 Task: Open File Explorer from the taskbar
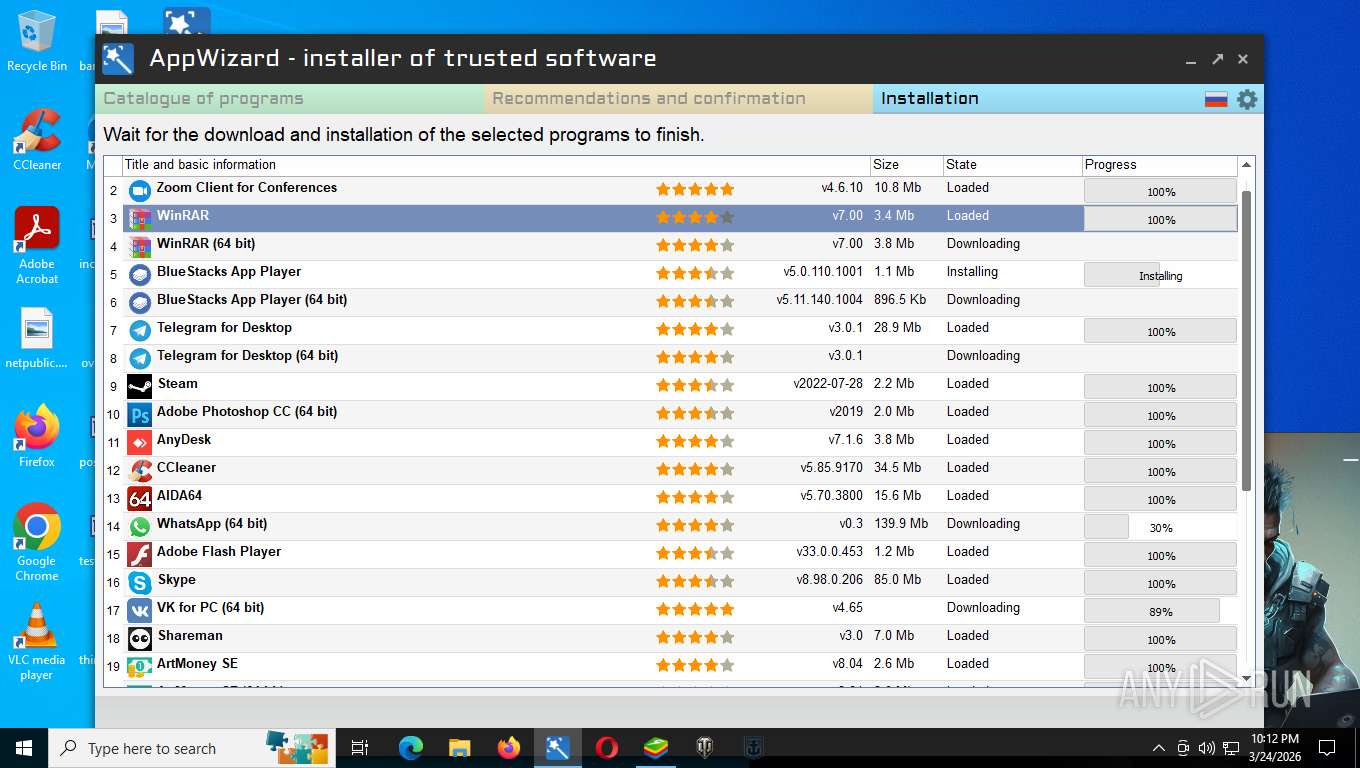pos(459,747)
